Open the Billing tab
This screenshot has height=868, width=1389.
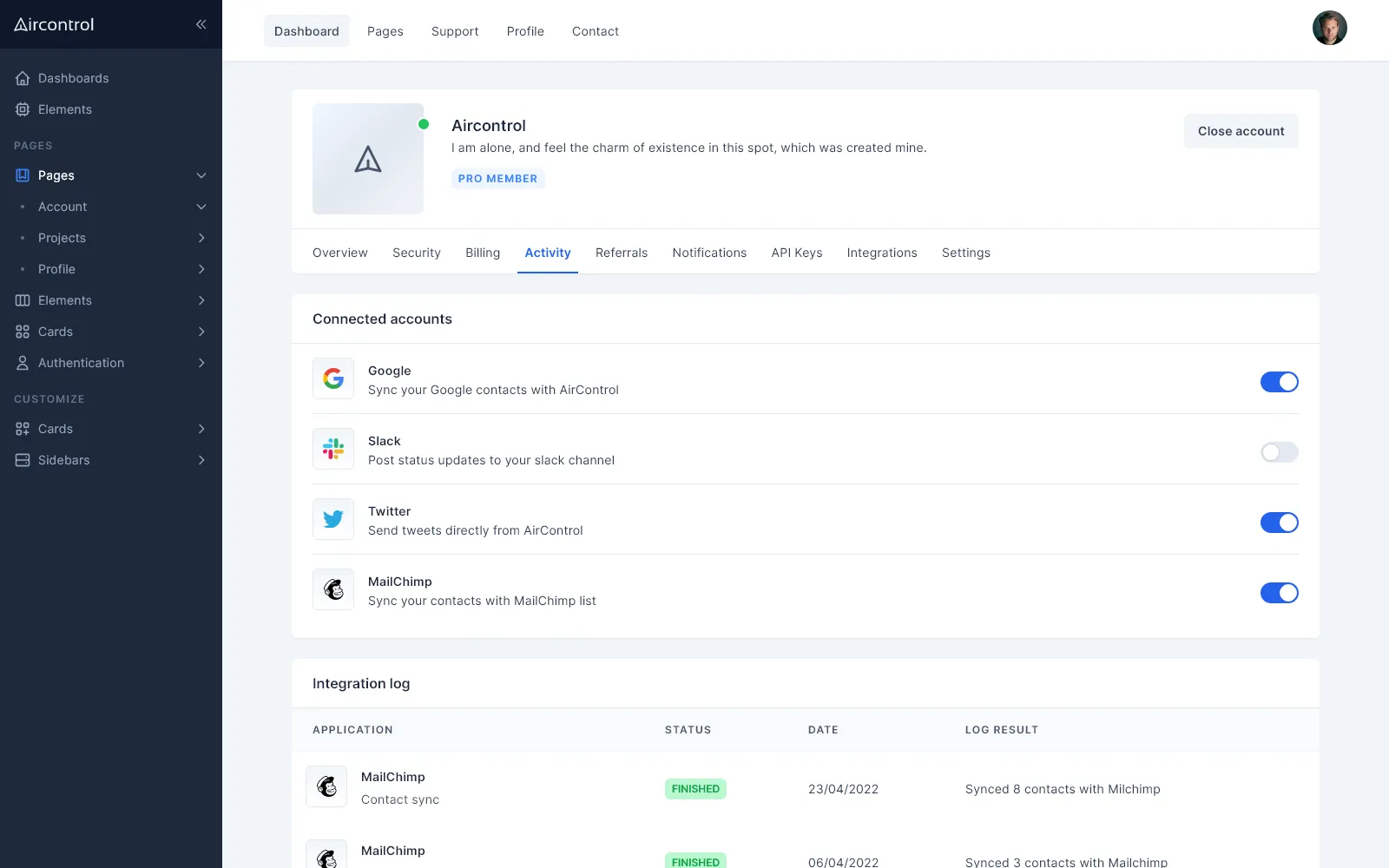coord(483,253)
